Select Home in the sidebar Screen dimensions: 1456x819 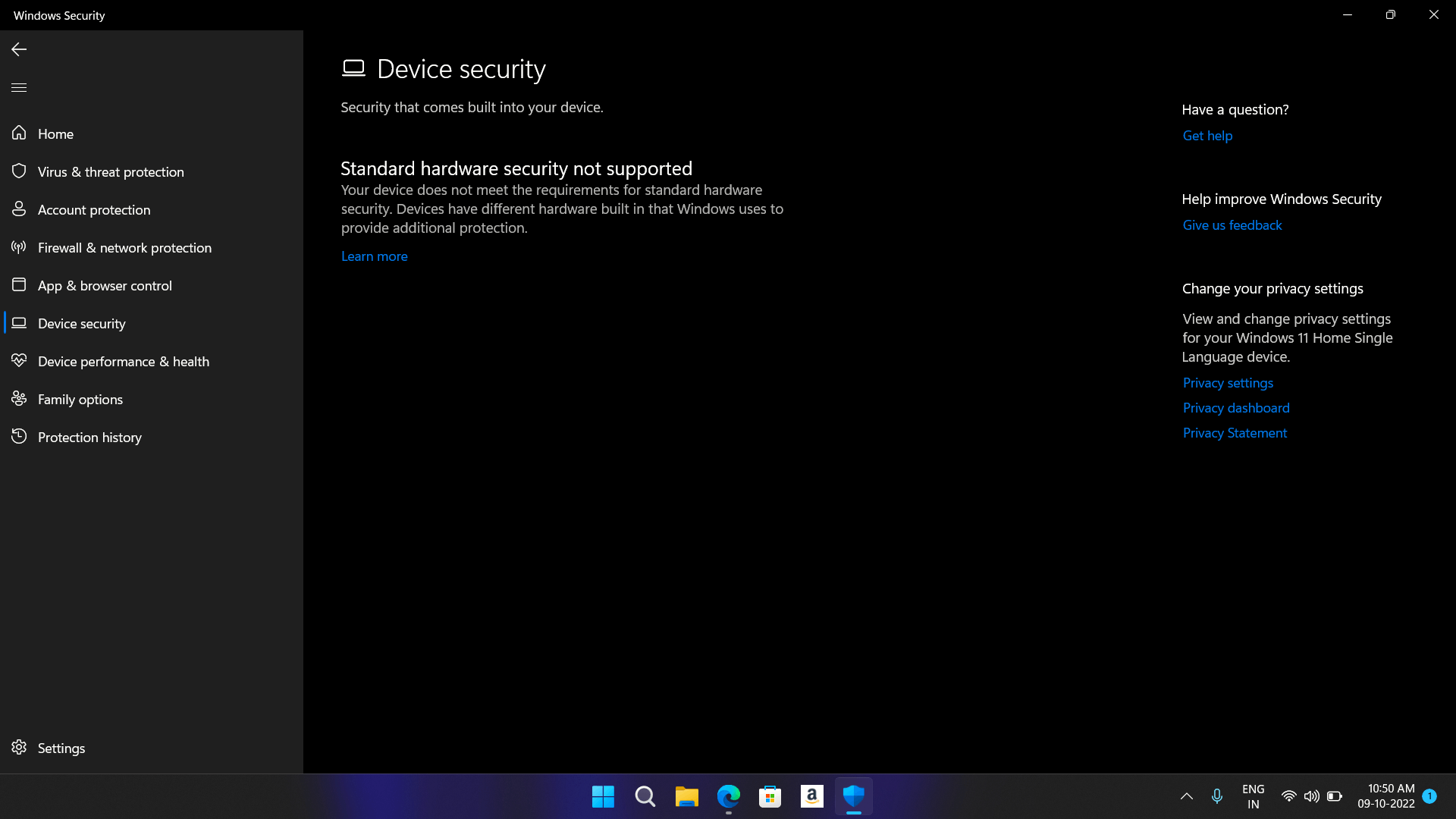tap(55, 133)
